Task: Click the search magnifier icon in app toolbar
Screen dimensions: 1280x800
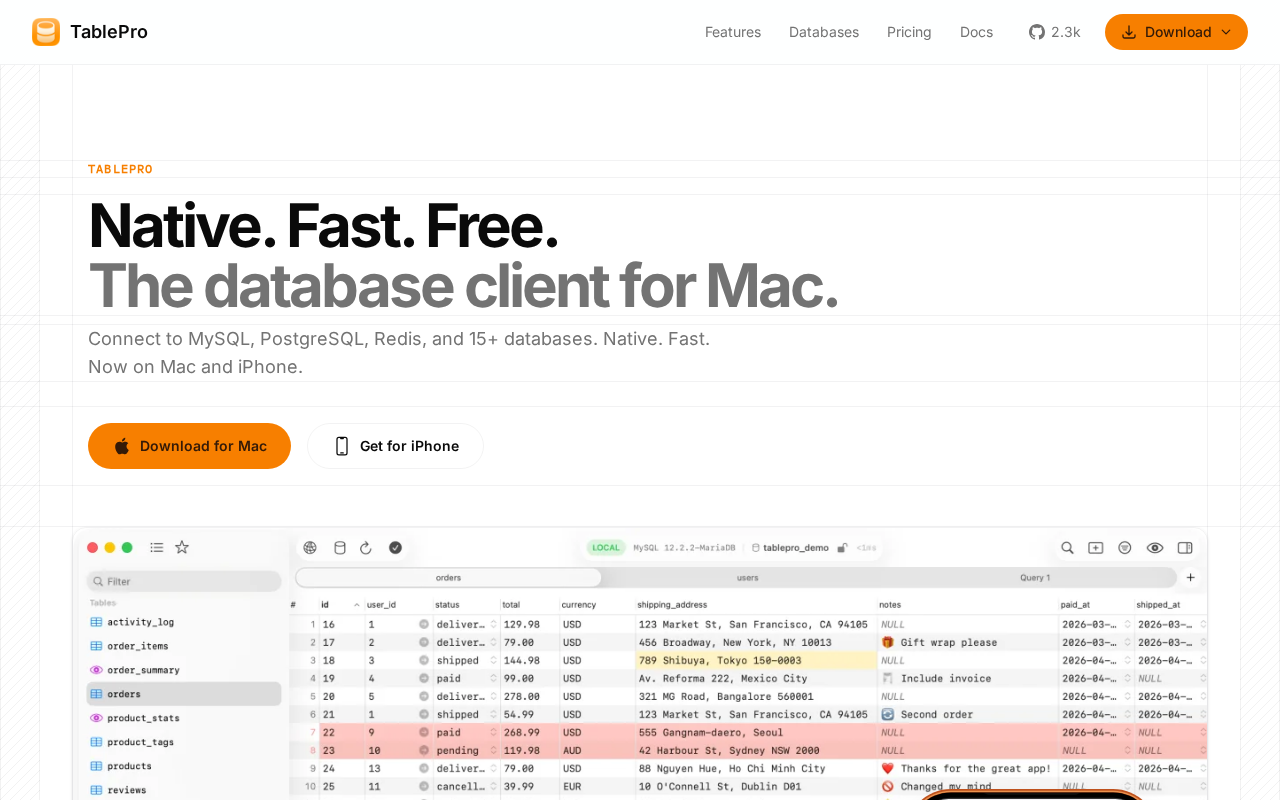Action: point(1067,548)
